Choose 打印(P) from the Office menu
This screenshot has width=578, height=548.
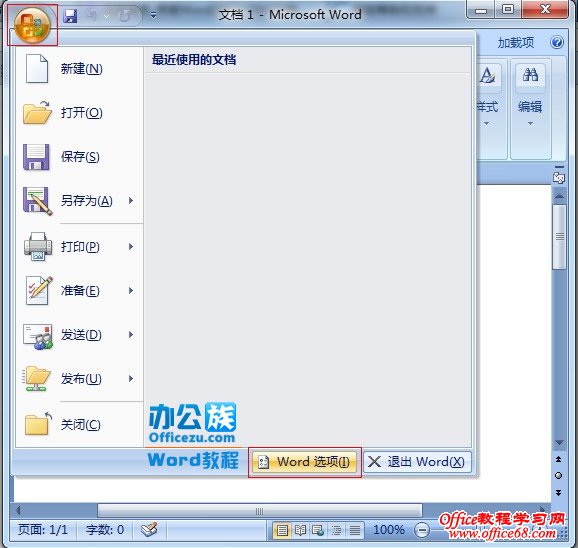point(79,247)
